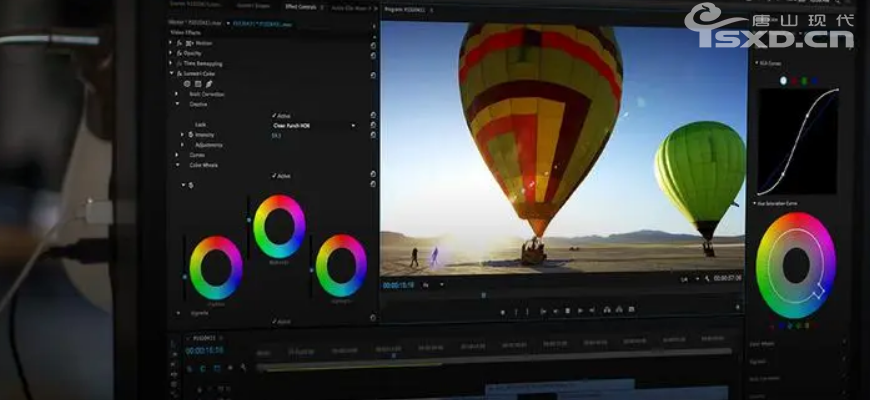The width and height of the screenshot is (870, 400).
Task: Expand the Basic Correction group
Action: (x=177, y=94)
